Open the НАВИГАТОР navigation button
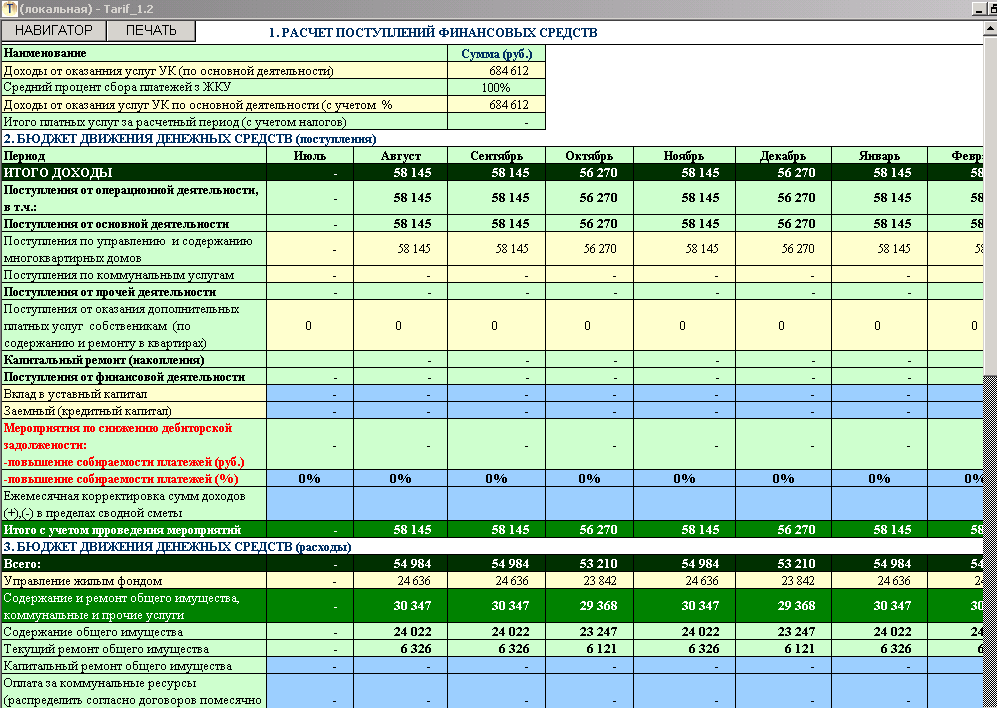The image size is (997, 708). pos(54,31)
